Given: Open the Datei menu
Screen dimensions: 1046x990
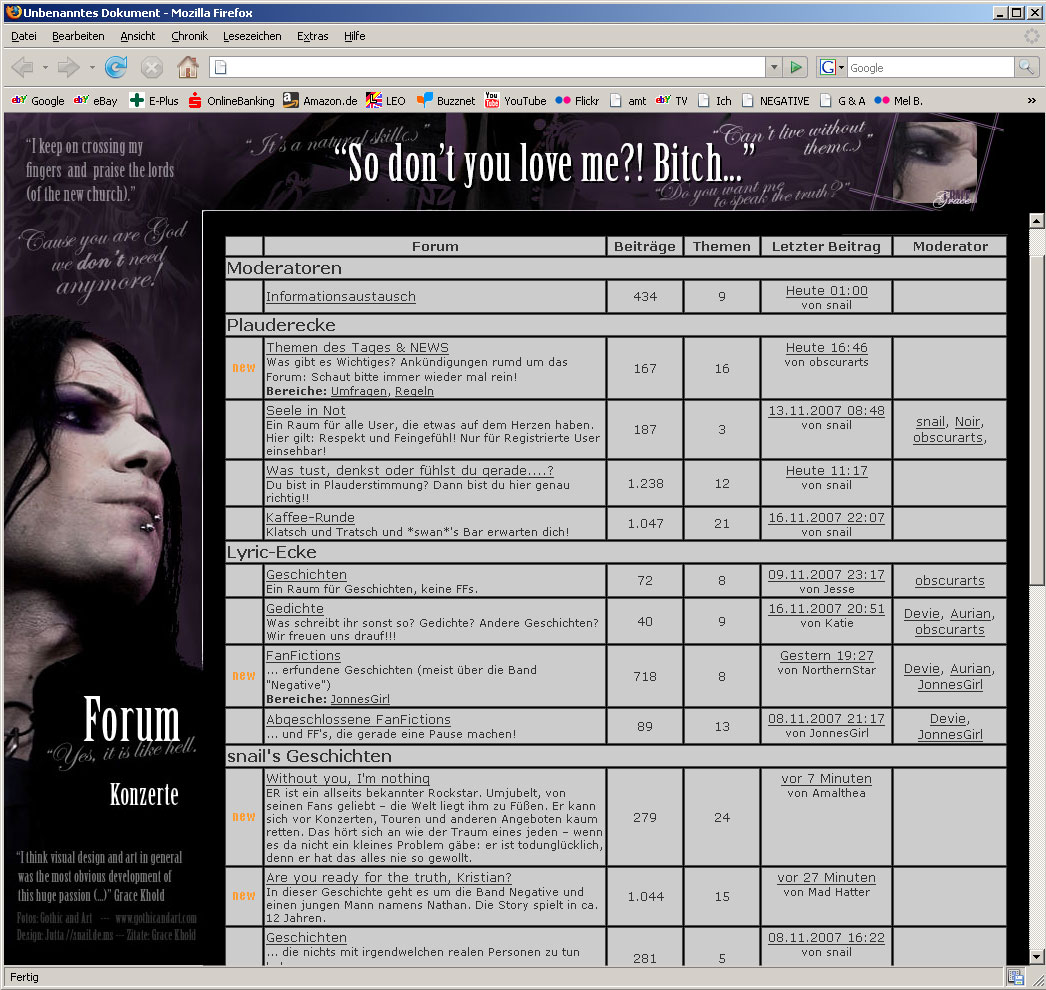Looking at the screenshot, I should coord(24,36).
